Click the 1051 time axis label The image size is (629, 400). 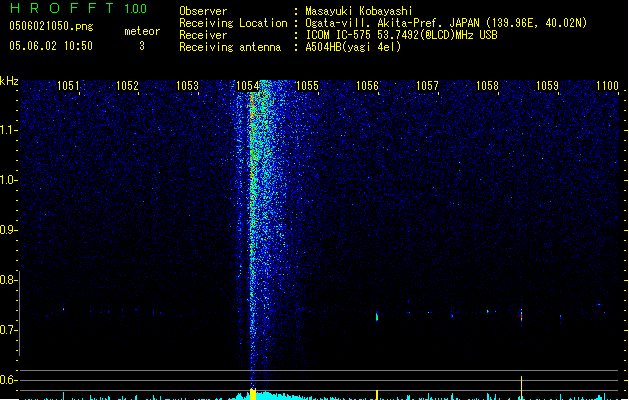(68, 85)
